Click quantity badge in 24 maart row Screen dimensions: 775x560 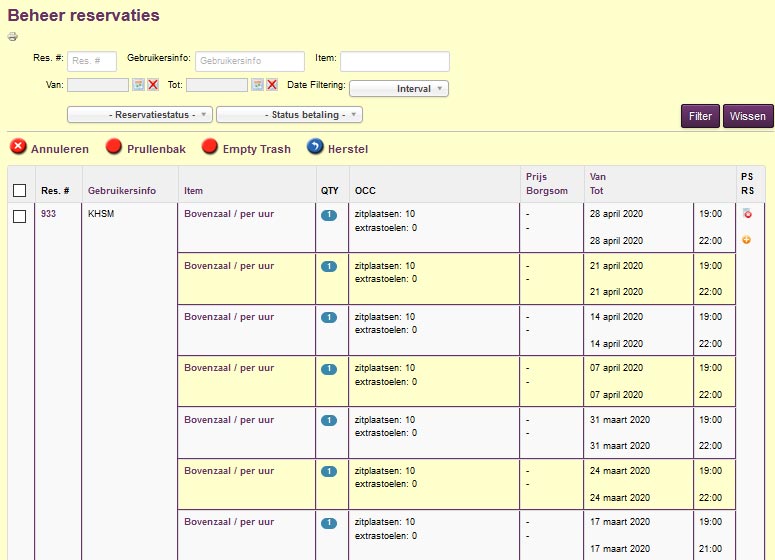click(329, 472)
